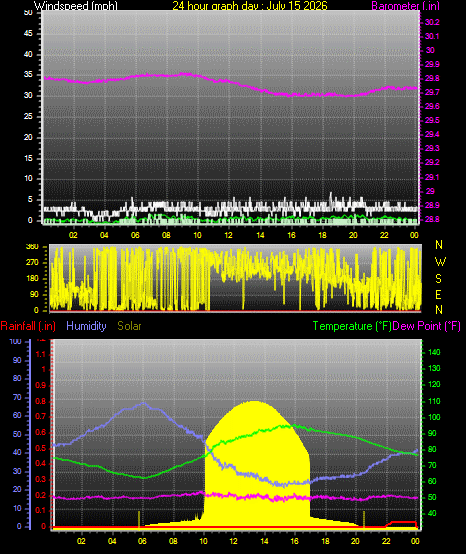This screenshot has width=466, height=554.
Task: Click the 130 temperature axis value
Action: coord(434,369)
